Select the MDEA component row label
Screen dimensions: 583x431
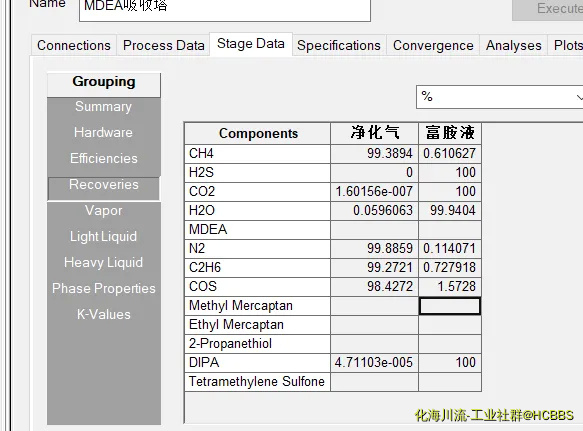tap(257, 229)
